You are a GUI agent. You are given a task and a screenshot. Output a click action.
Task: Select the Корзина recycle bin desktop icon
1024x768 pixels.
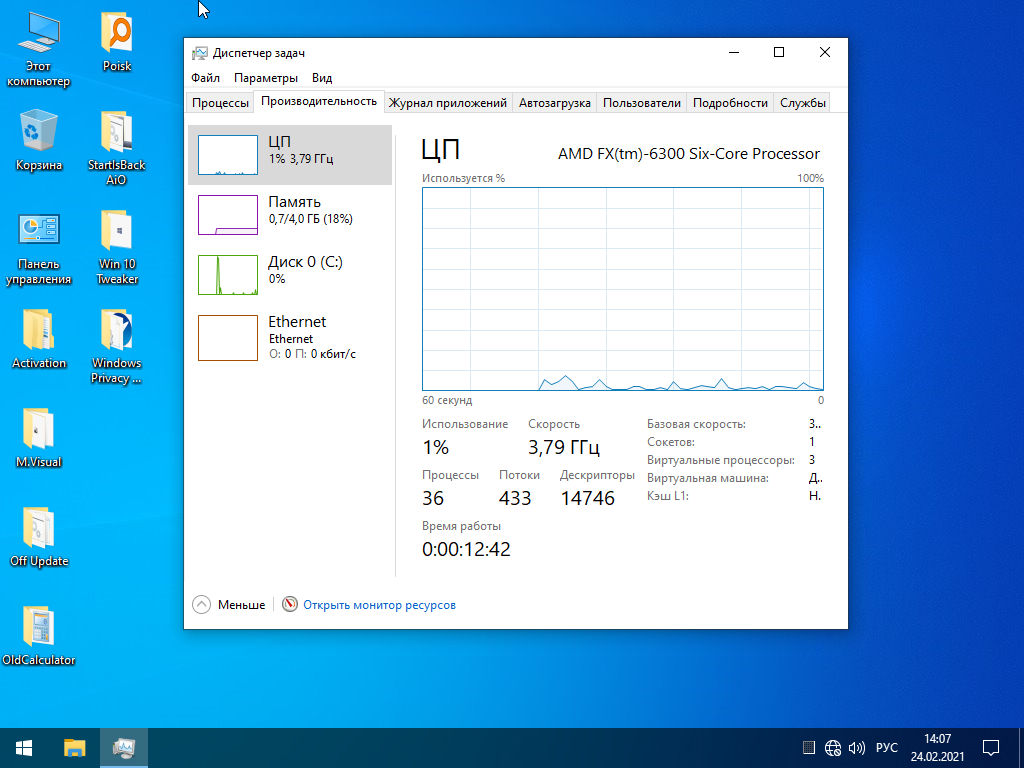coord(39,140)
